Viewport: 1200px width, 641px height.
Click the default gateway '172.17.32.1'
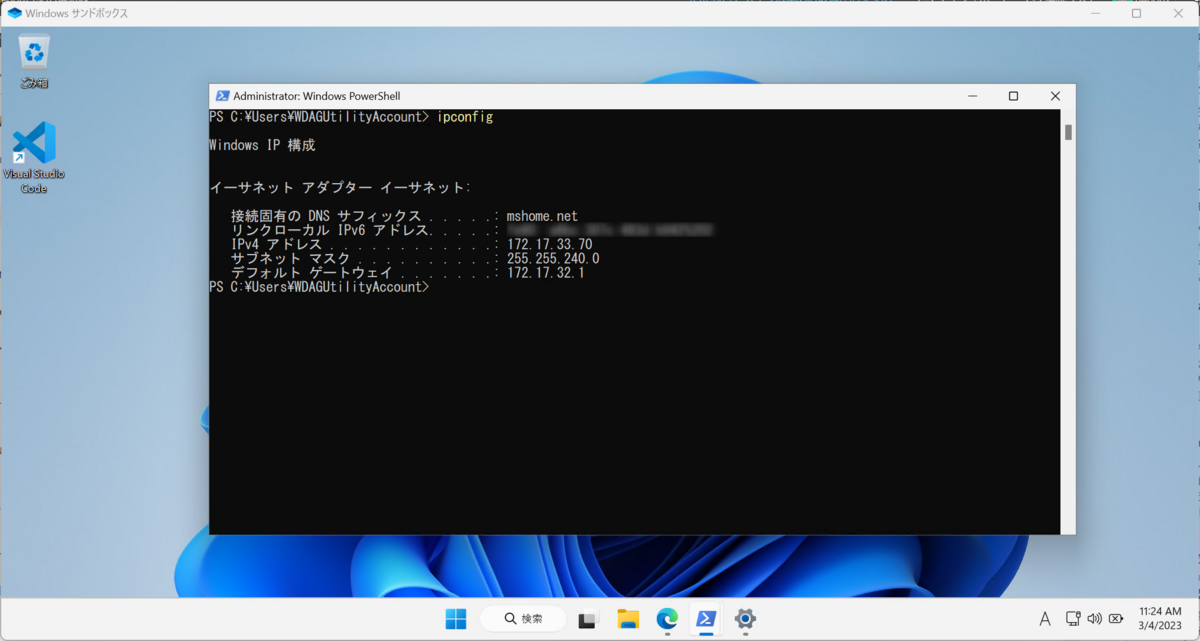[x=546, y=272]
